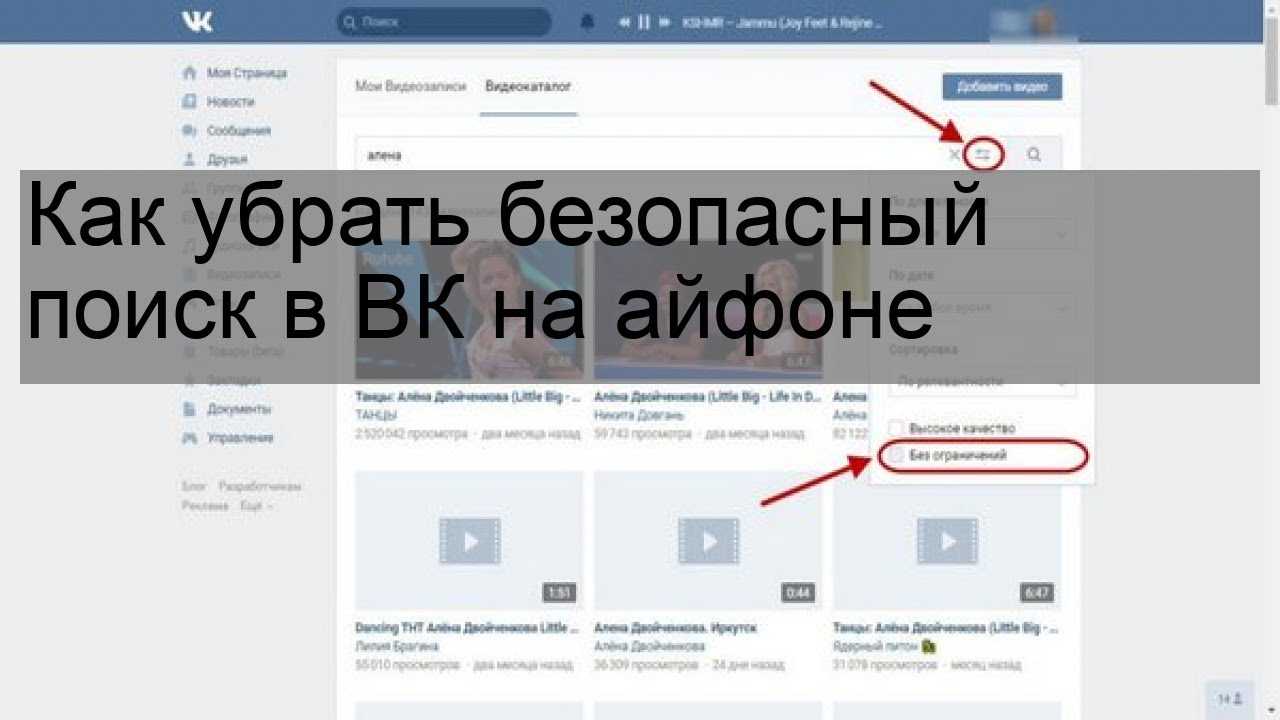This screenshot has width=1280, height=720.
Task: Click the Друзья person icon
Action: point(189,159)
